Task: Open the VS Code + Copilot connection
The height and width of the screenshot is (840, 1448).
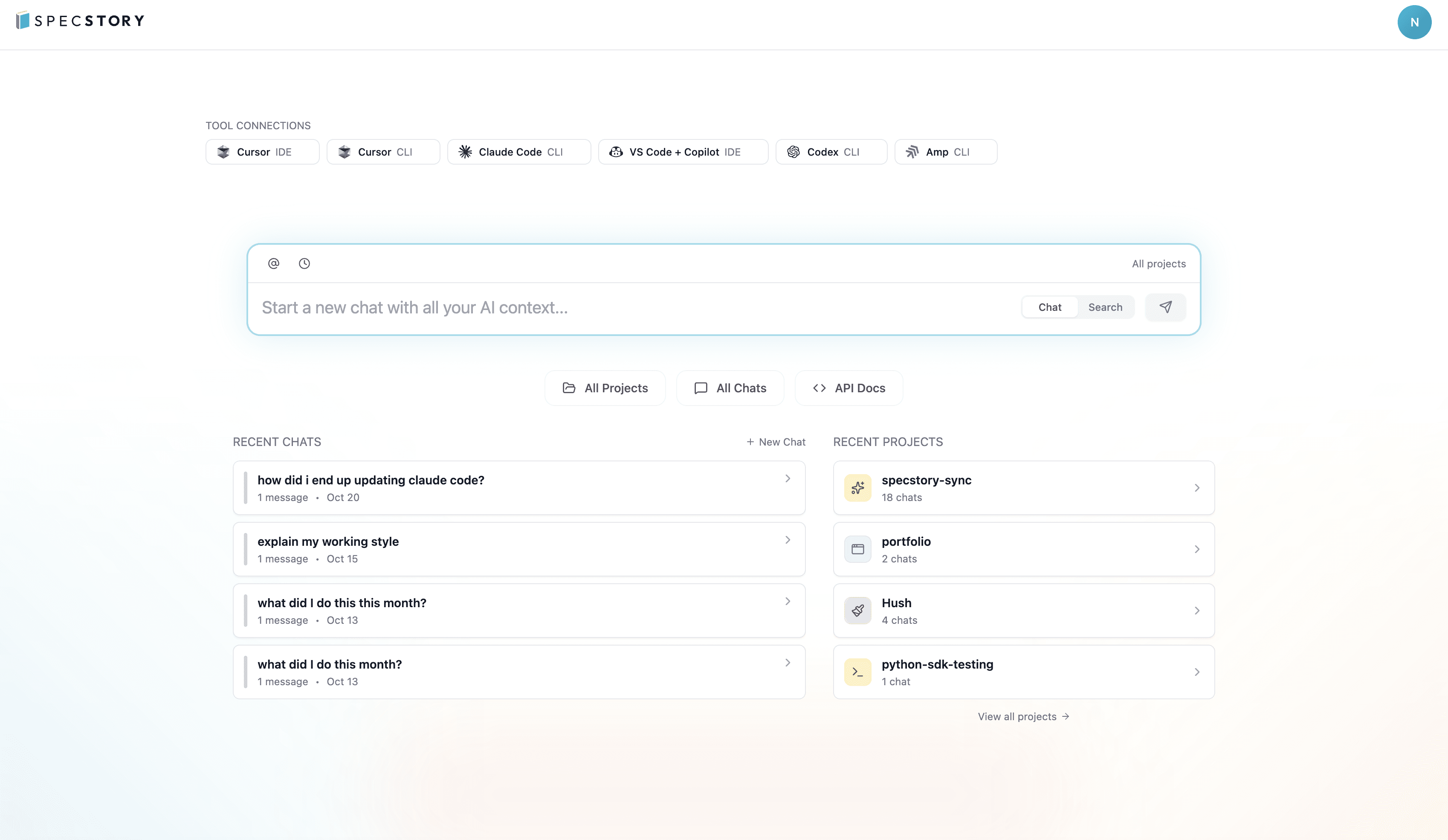Action: click(x=683, y=152)
